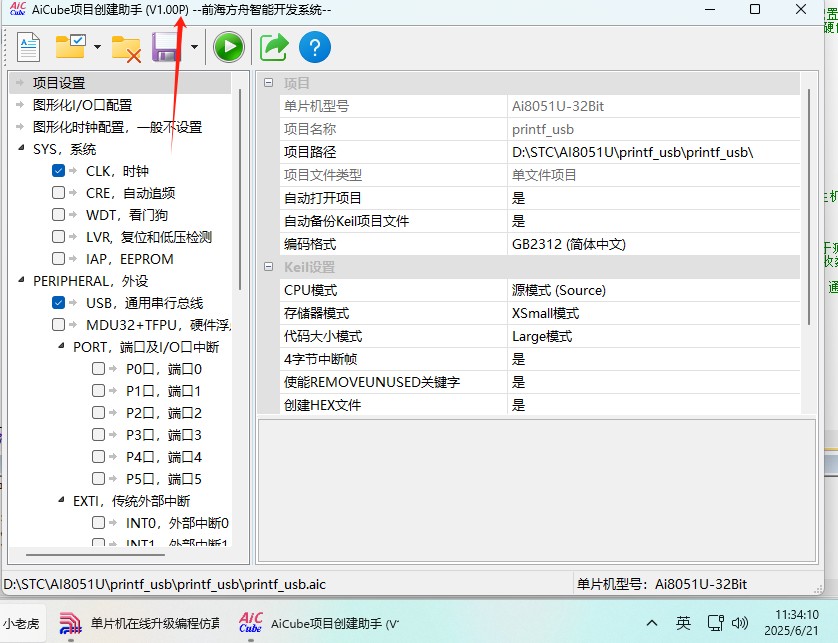
Task: Open 单片机在线升级编程仿真 from the taskbar
Action: coord(139,623)
